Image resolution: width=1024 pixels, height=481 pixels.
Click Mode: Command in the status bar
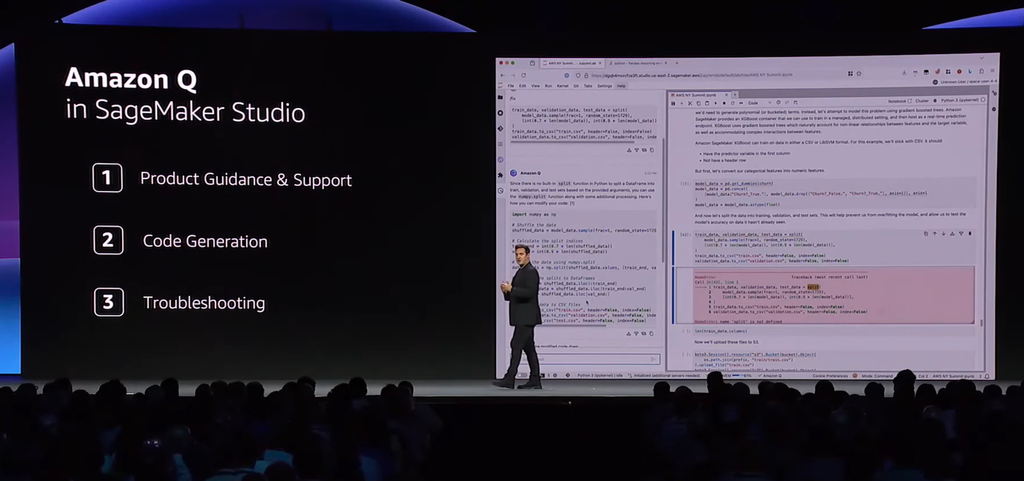tap(878, 376)
